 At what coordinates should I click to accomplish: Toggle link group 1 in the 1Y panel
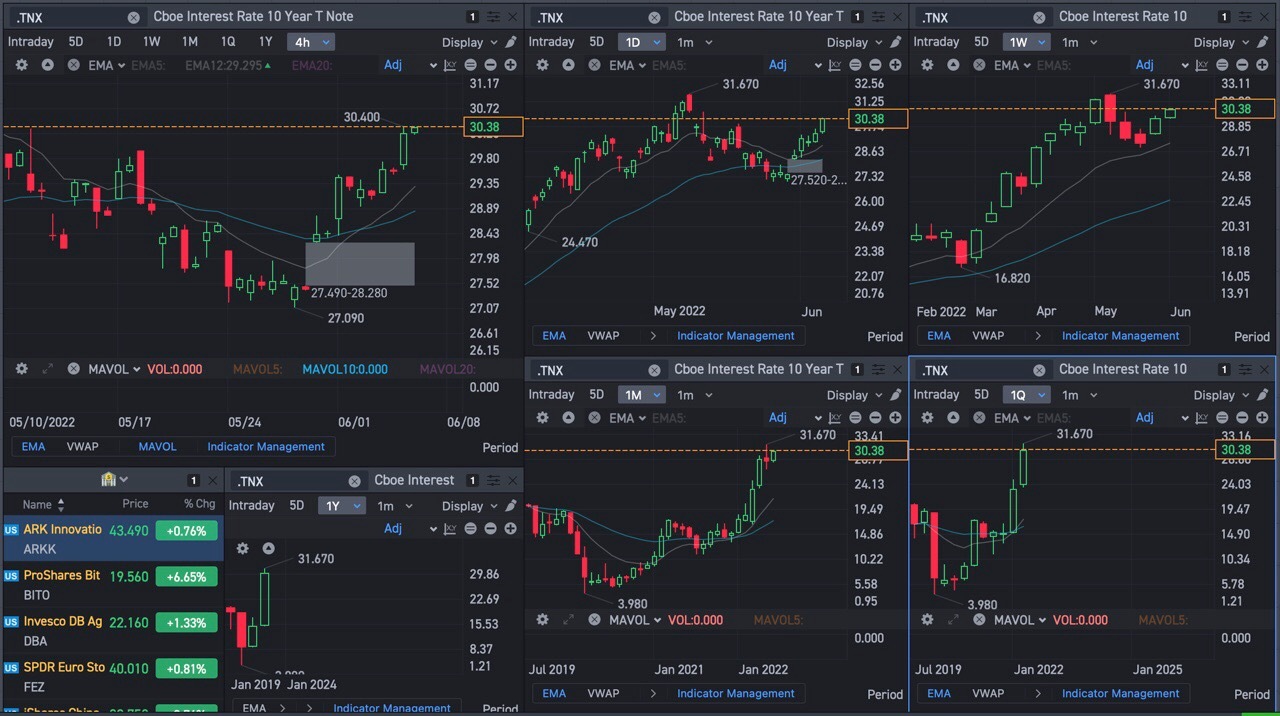[473, 481]
